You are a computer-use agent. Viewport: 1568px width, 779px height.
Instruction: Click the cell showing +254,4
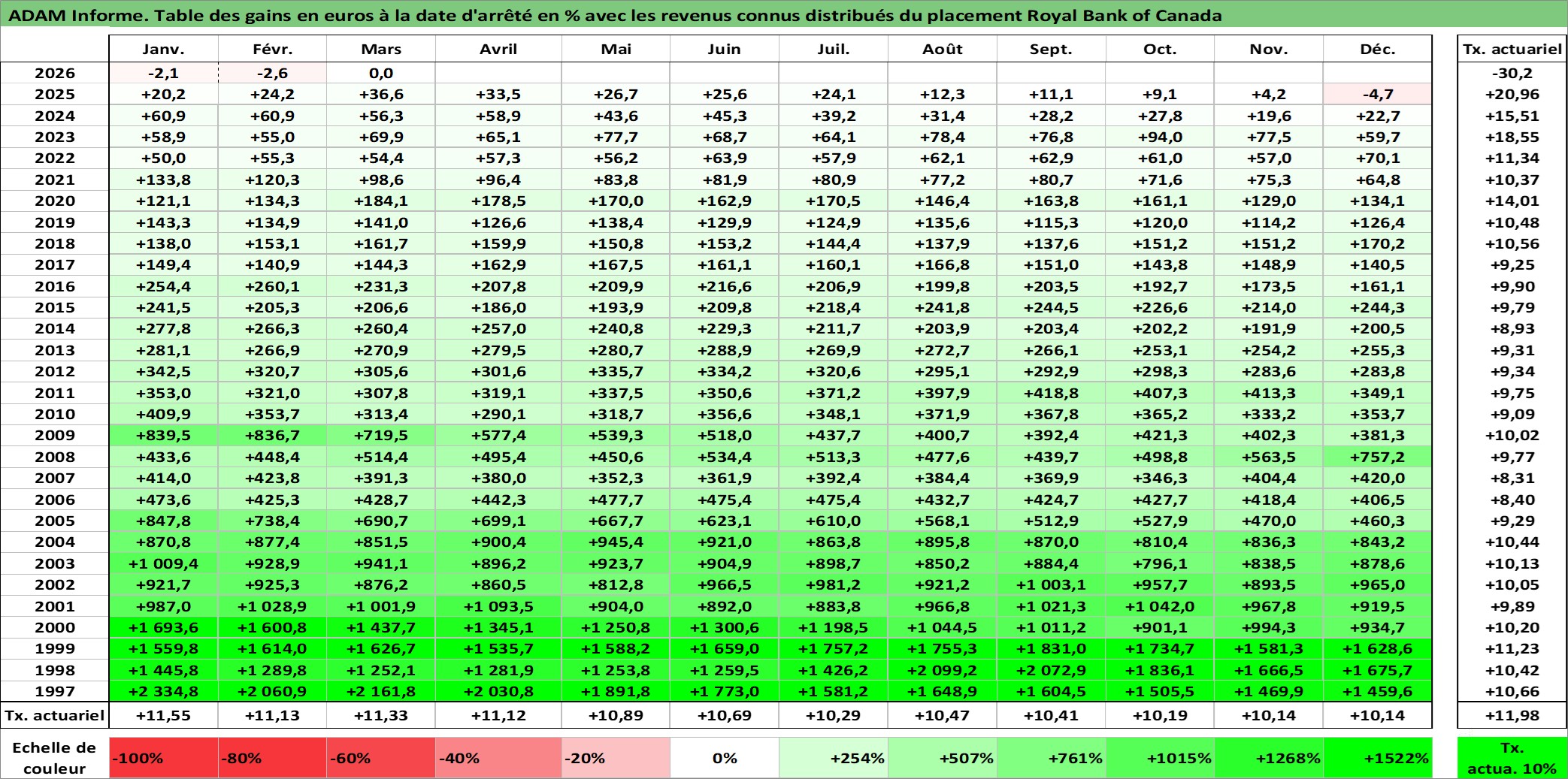(164, 286)
